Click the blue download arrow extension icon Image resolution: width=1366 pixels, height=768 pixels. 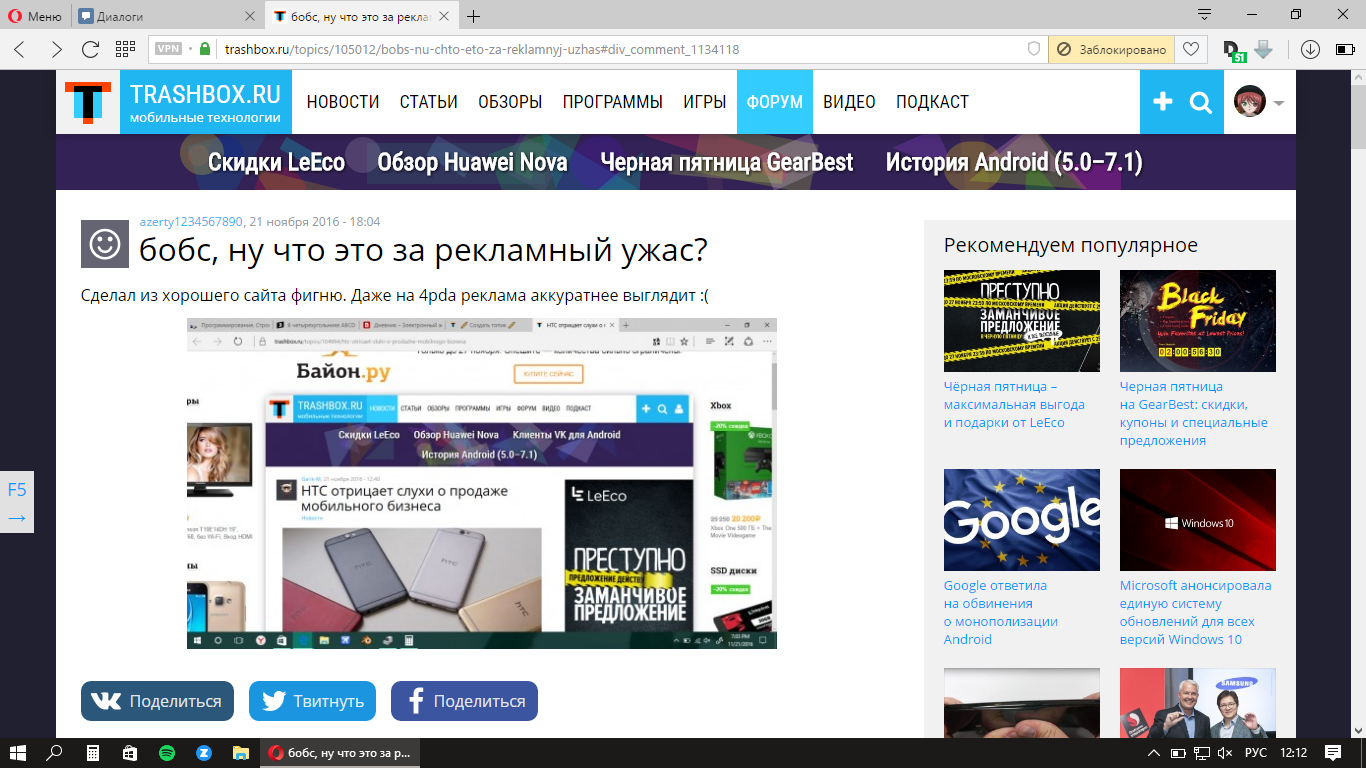click(1262, 49)
